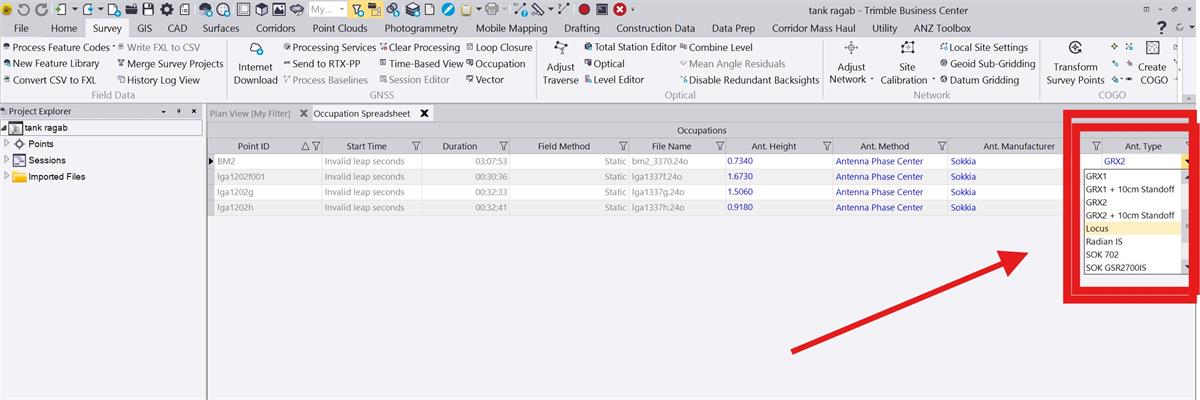This screenshot has width=1200, height=400.
Task: Expand the Sessions tree node
Action: [7, 160]
